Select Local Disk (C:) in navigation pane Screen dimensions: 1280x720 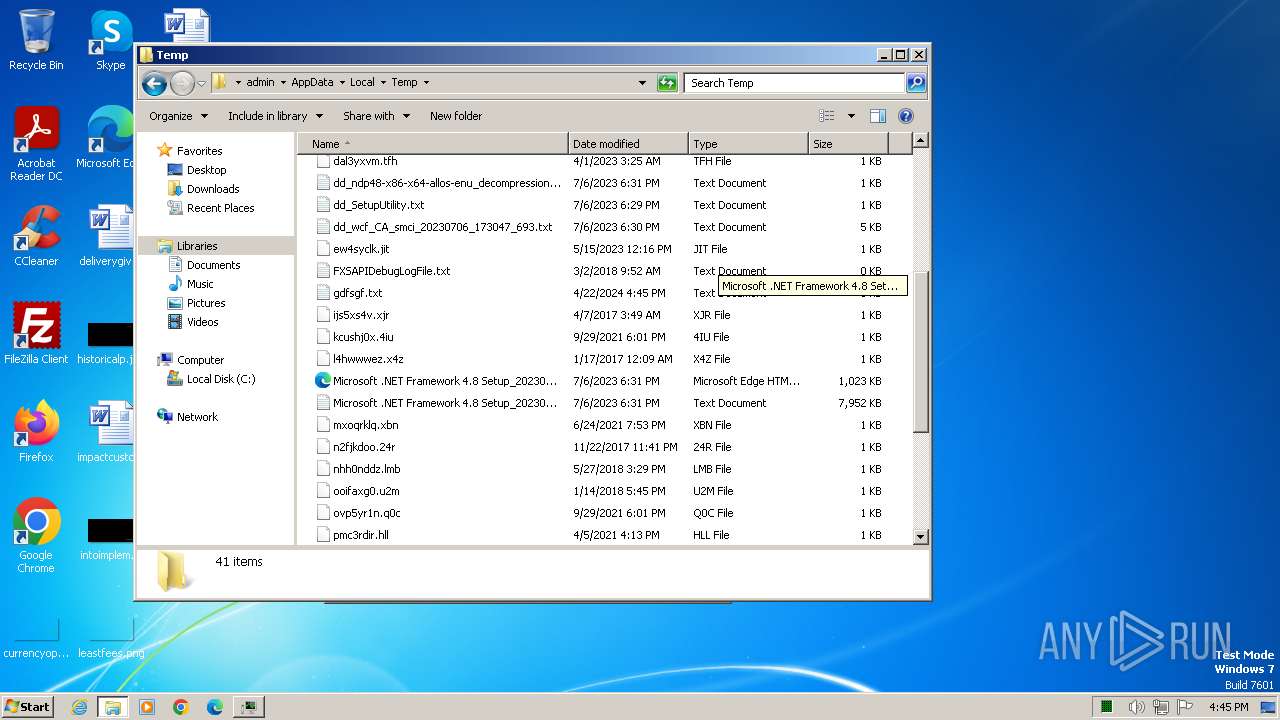[x=221, y=379]
